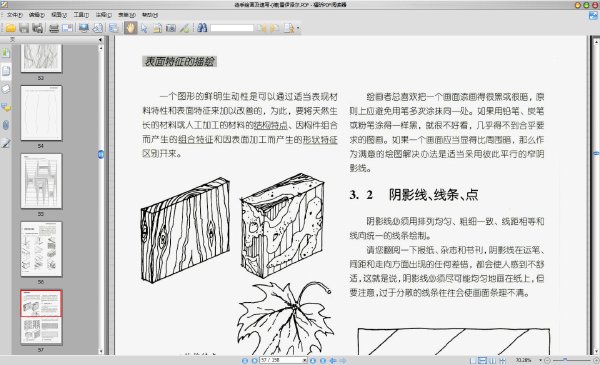Viewport: 600px width, 365px height.
Task: Print the document with the printer icon
Action: 54,28
